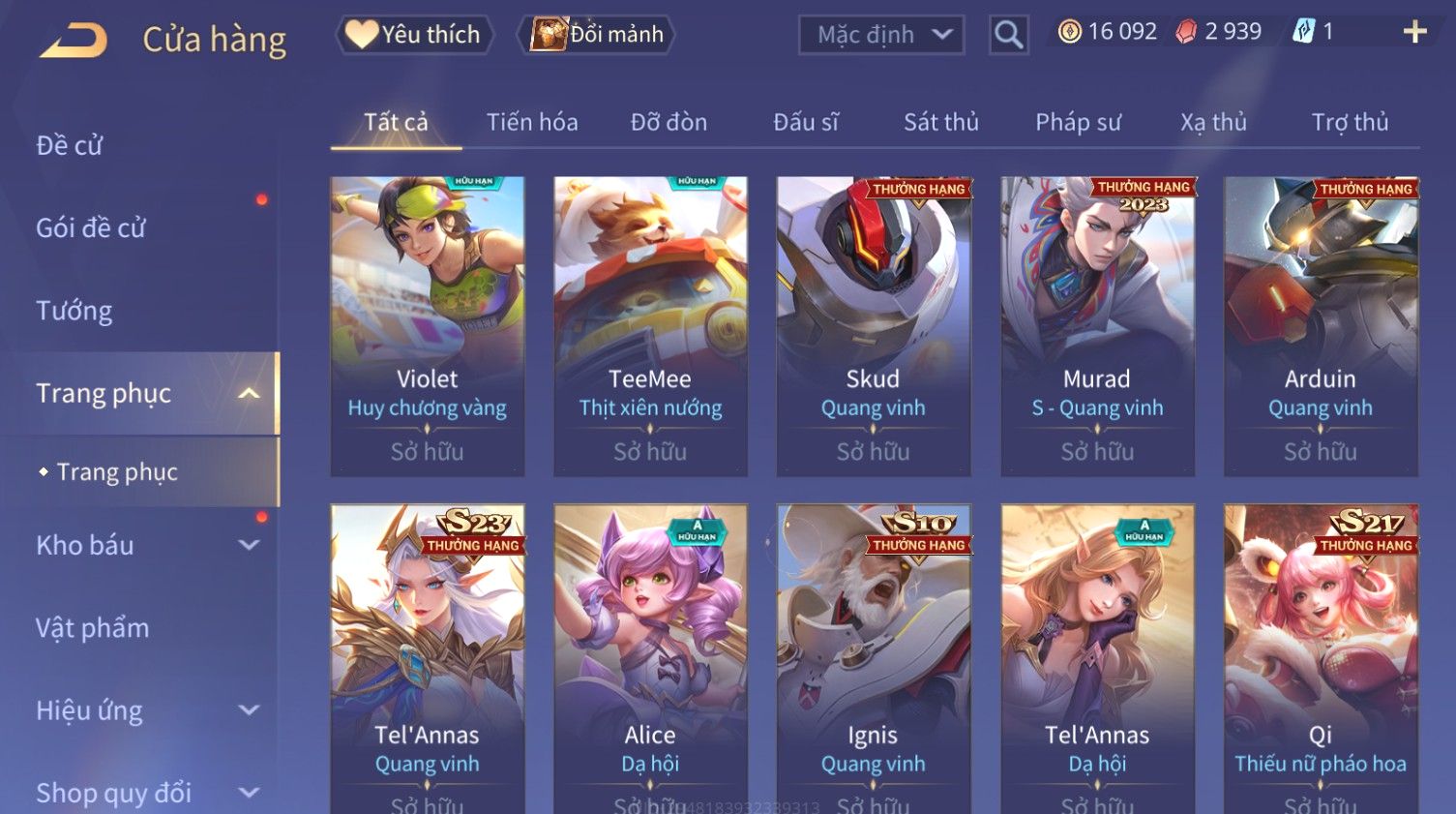The width and height of the screenshot is (1456, 814).
Task: Tap the blue ticket currency icon
Action: (x=1303, y=32)
